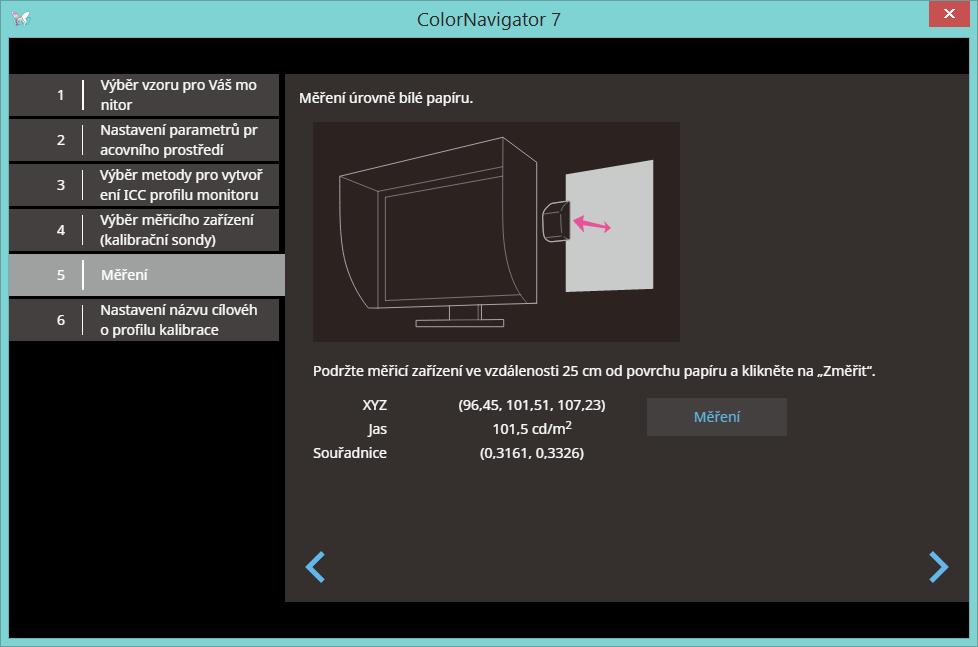Click the coordinates value (0,3161, 0,3326)
The image size is (978, 647).
(x=532, y=453)
